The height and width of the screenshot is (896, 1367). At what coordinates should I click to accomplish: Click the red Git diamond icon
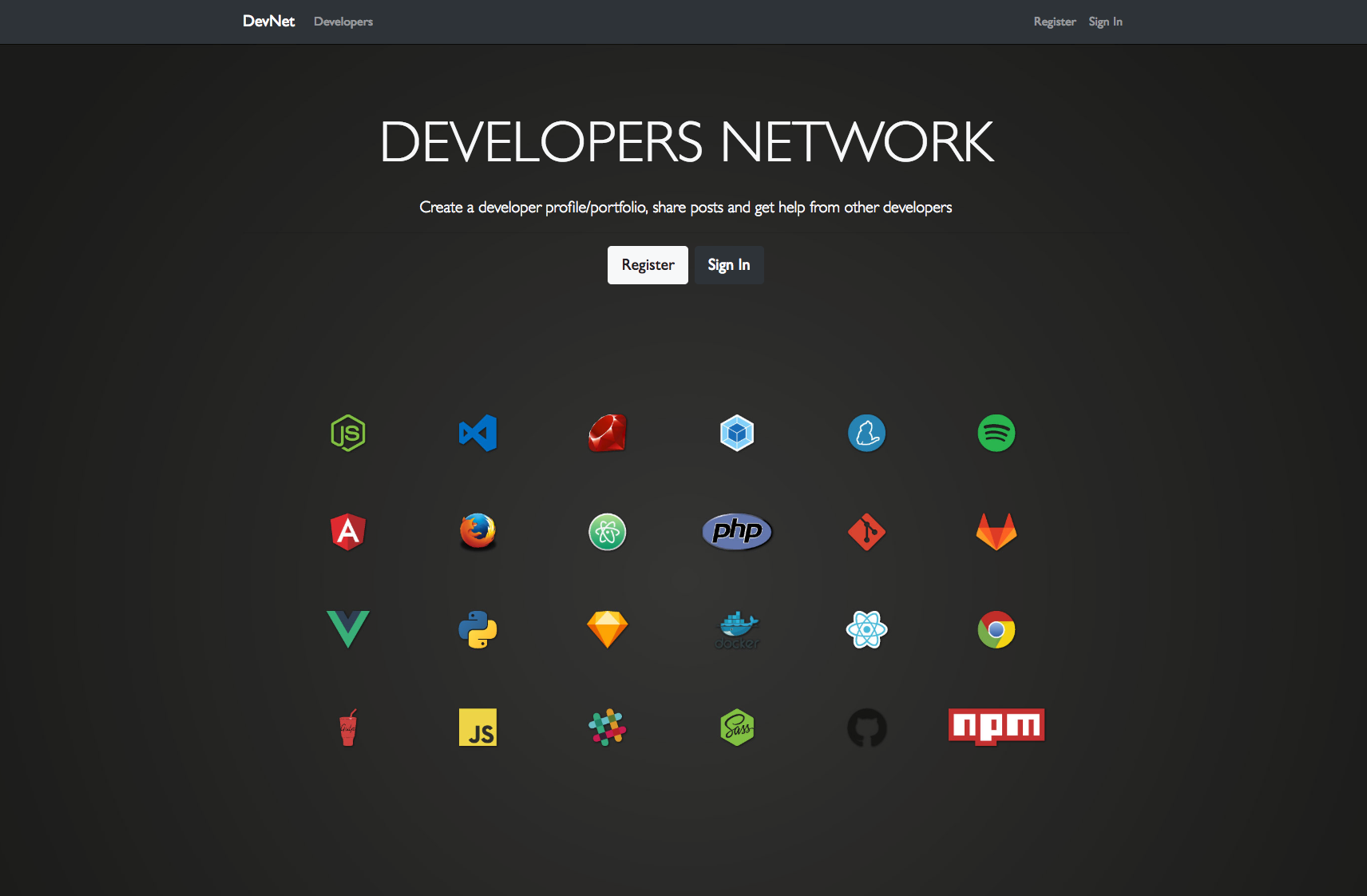(x=866, y=532)
